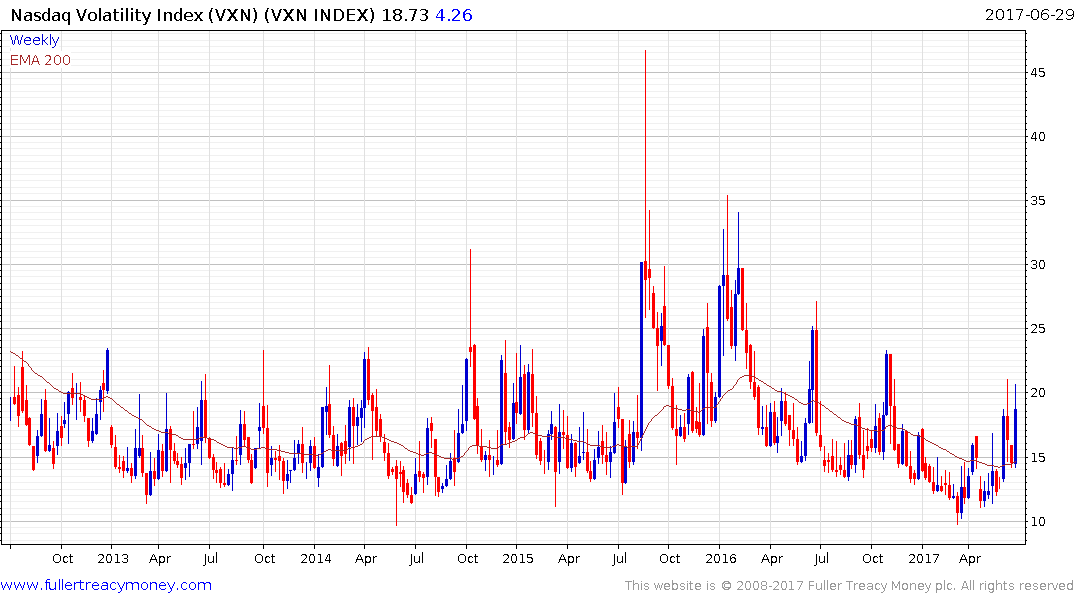Click the early 2016 spike peak near 35
Screen dimensions: 1075x600
pyautogui.click(x=727, y=197)
